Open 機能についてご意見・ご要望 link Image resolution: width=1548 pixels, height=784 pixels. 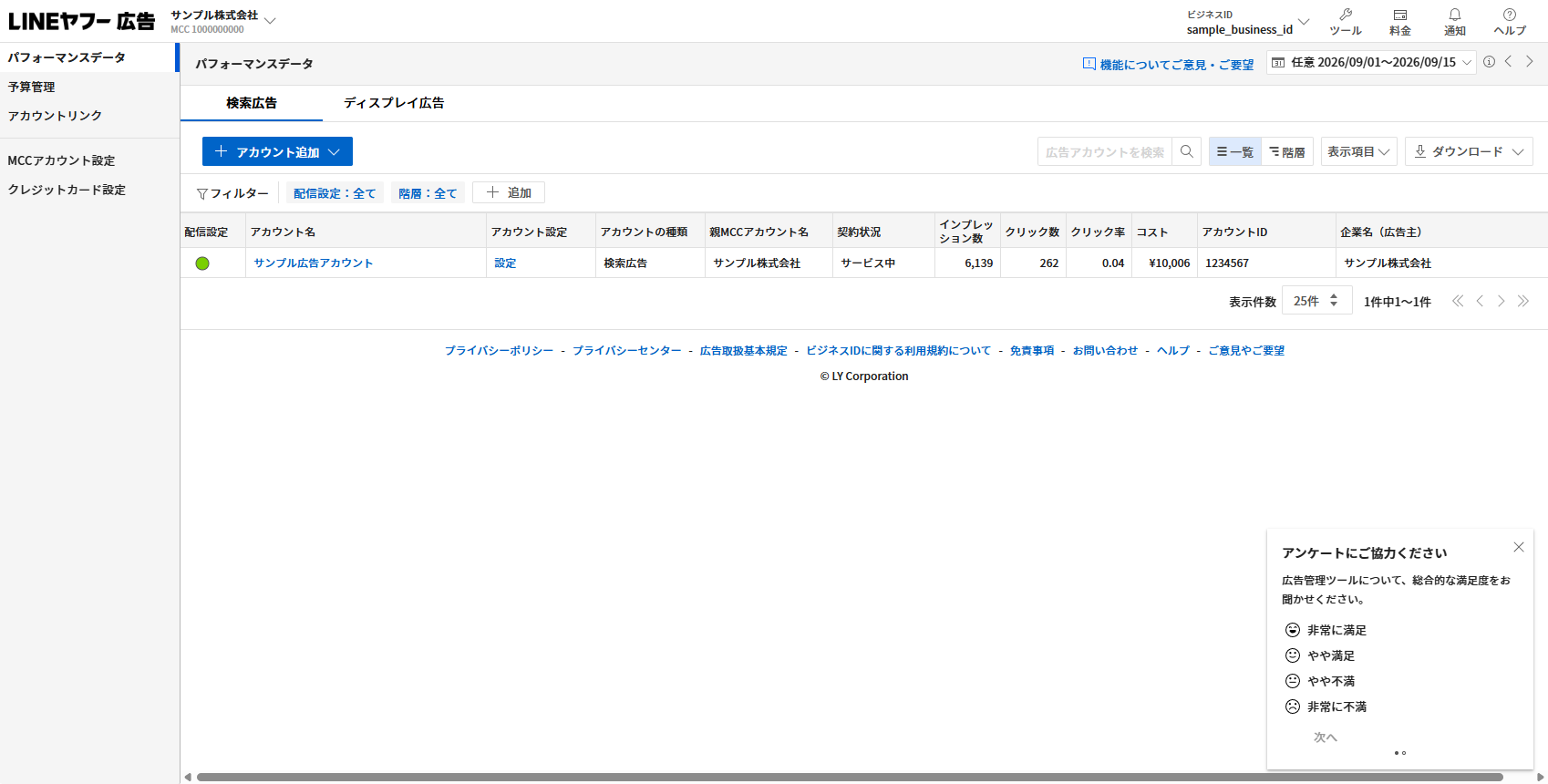click(x=1168, y=64)
